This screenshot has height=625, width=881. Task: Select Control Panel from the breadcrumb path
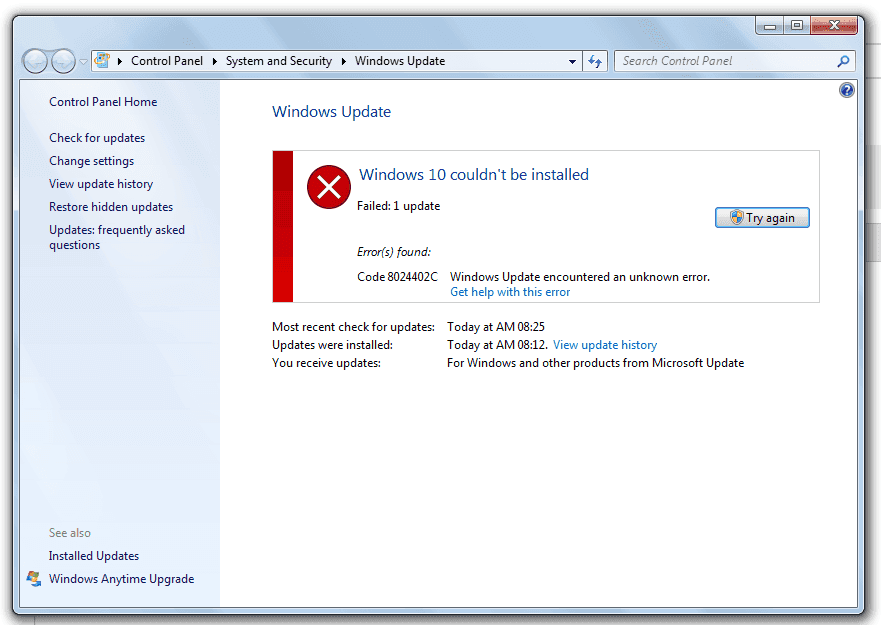167,60
